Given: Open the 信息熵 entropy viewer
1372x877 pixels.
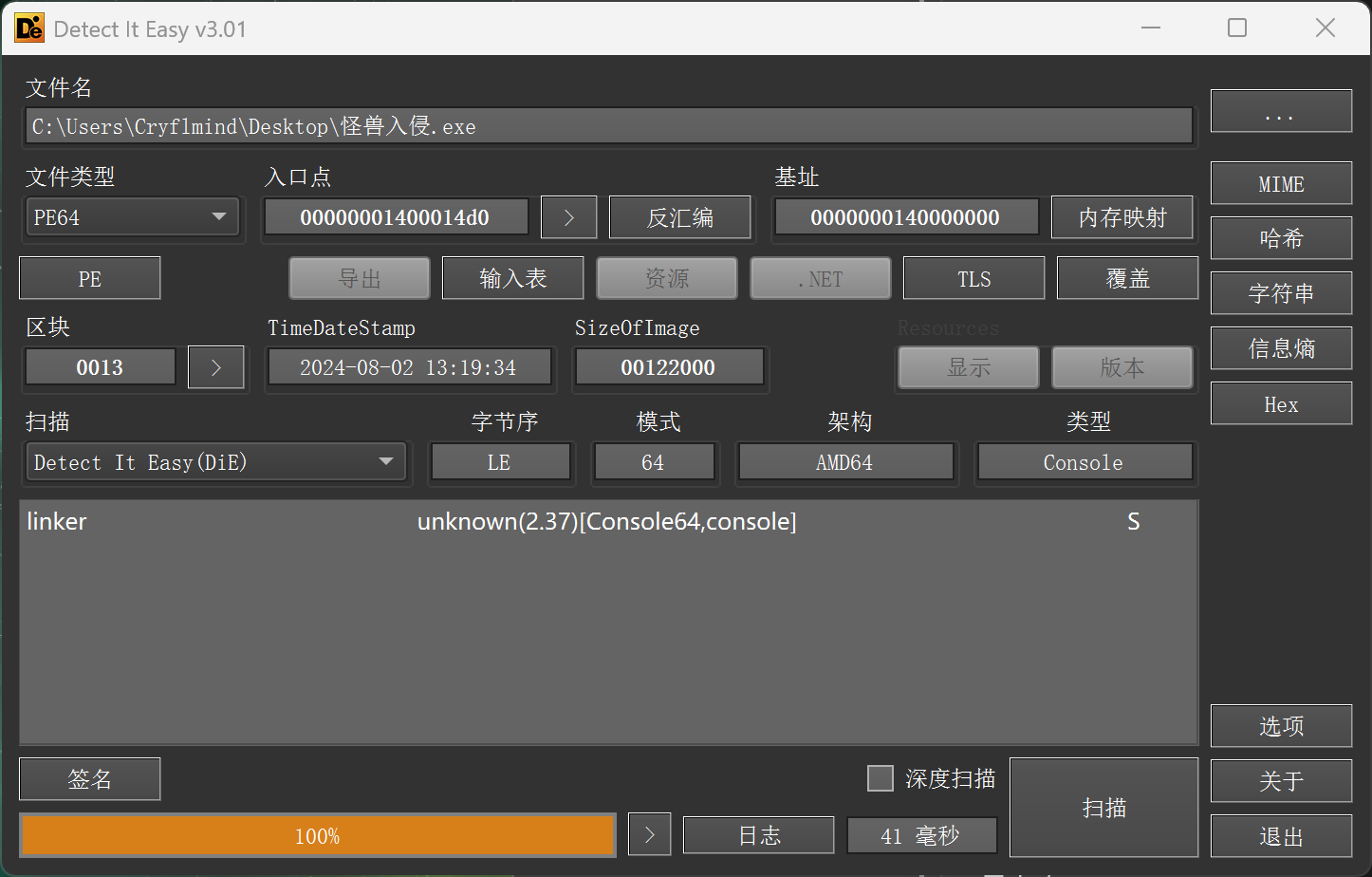Looking at the screenshot, I should tap(1280, 348).
